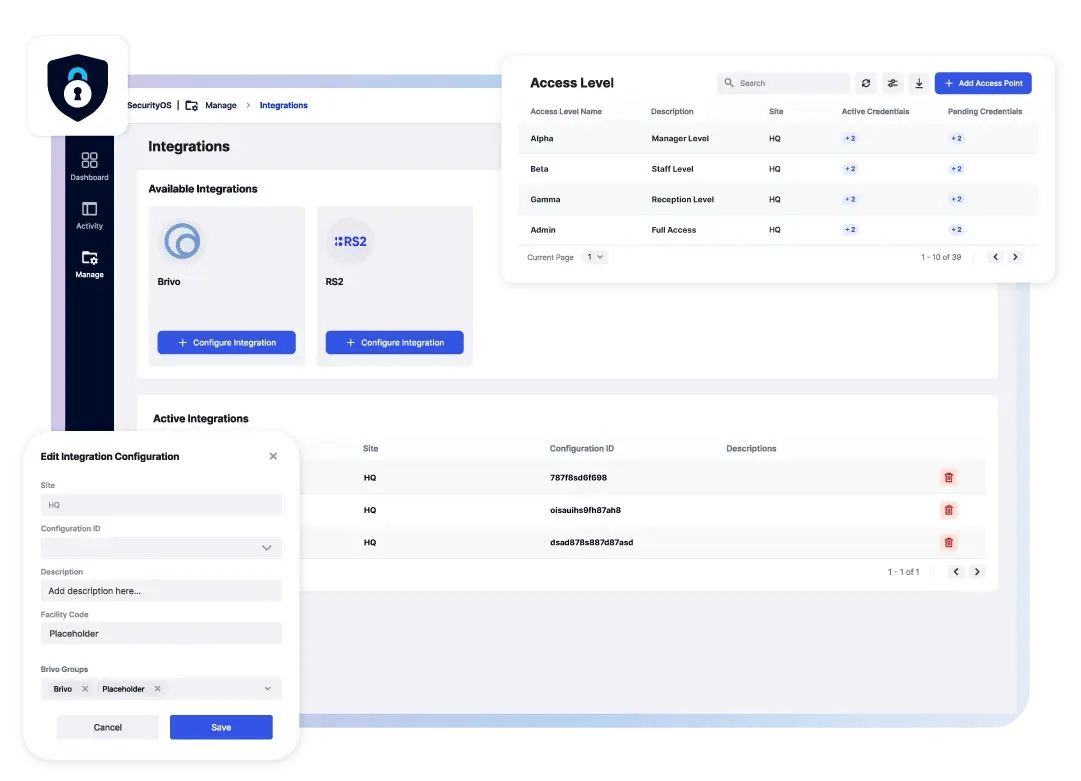
Task: Go to Manage in the breadcrumb
Action: click(220, 105)
